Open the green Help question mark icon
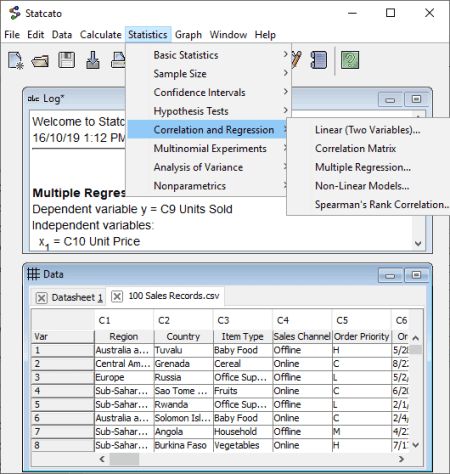 (350, 60)
